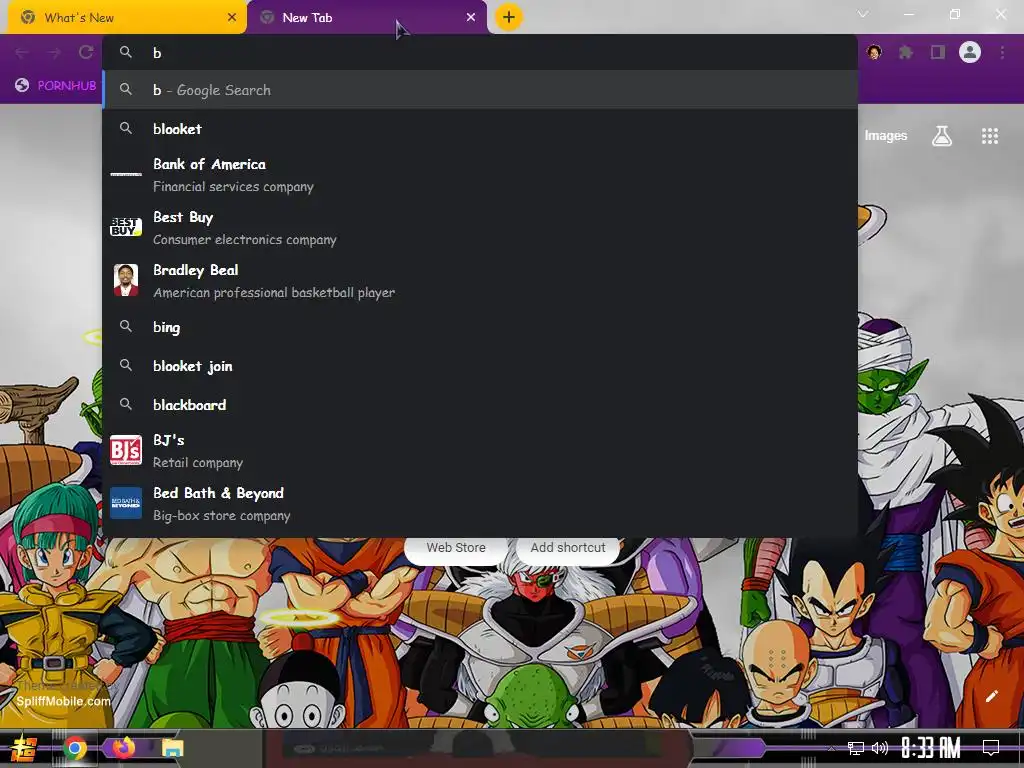
Task: Pick the Bank of America suggestion
Action: pos(480,174)
